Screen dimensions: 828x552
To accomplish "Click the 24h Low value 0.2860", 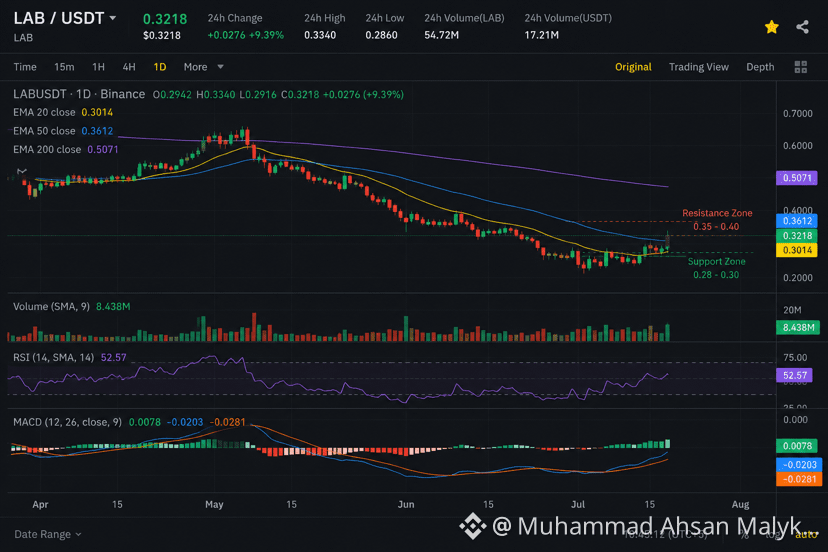I will coord(381,35).
